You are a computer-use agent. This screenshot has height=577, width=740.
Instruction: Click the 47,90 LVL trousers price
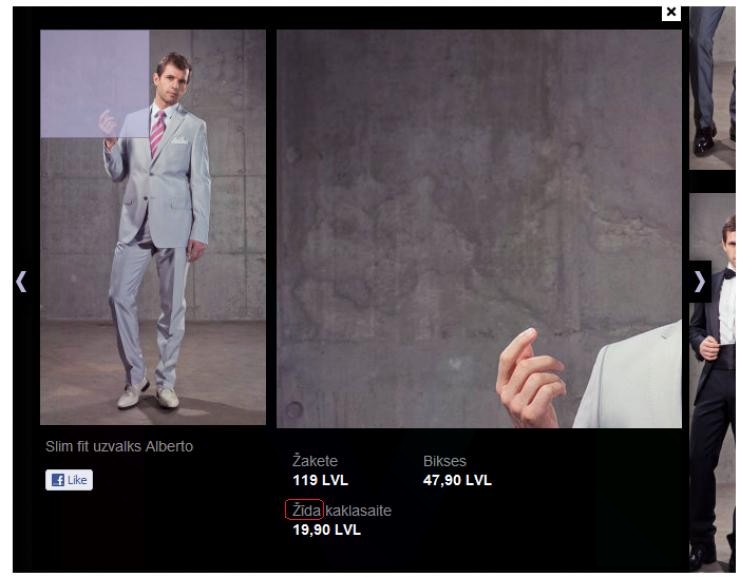[457, 480]
